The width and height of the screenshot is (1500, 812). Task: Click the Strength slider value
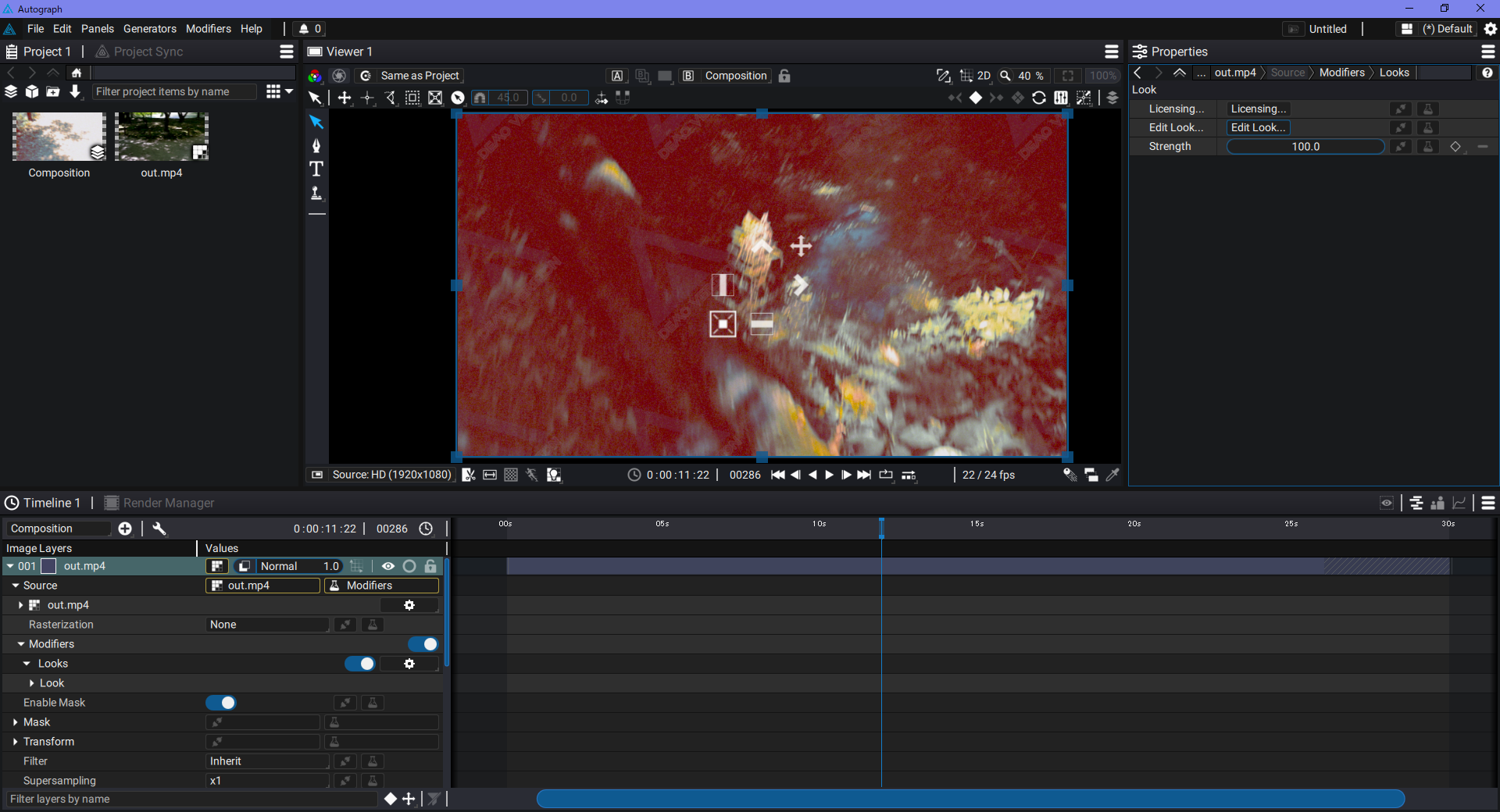click(x=1305, y=147)
